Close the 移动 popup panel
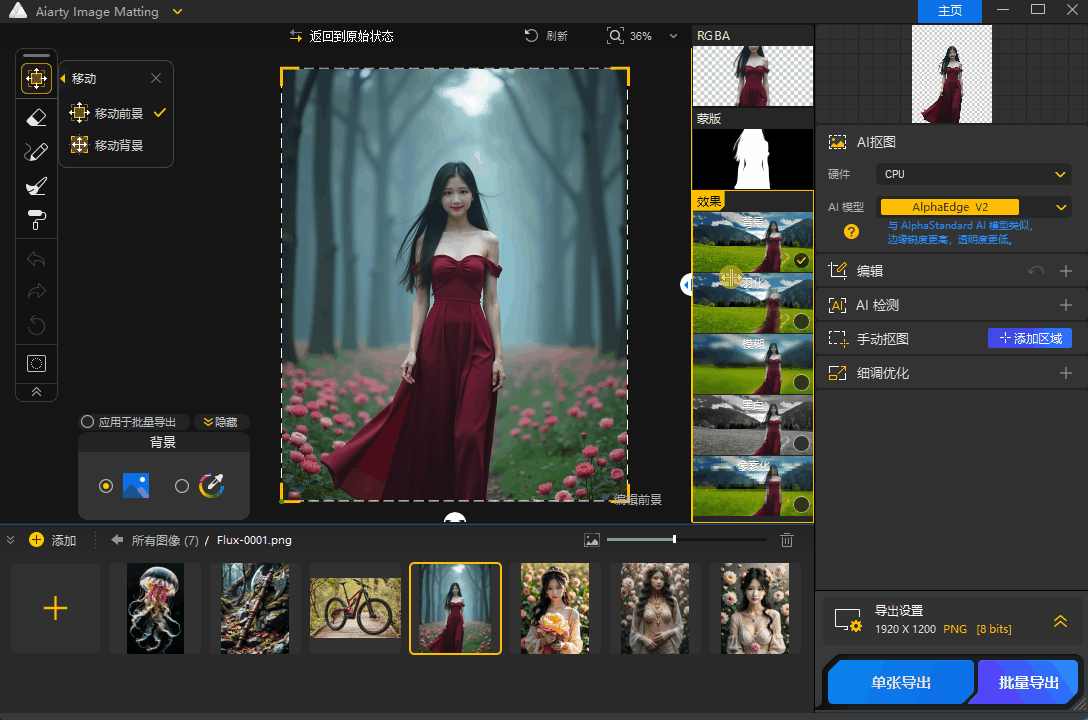The height and width of the screenshot is (720, 1088). (156, 78)
